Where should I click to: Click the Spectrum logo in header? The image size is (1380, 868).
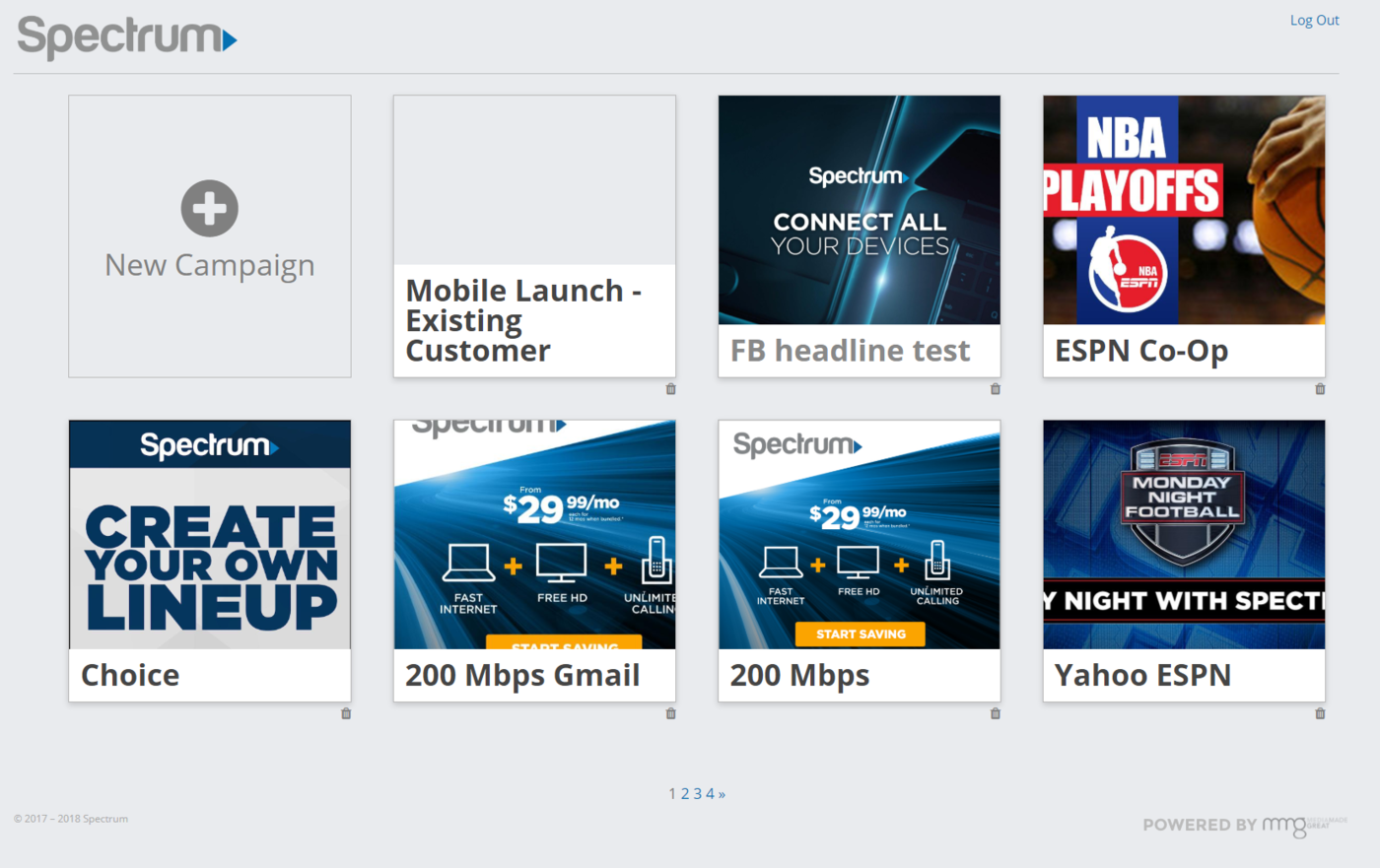coord(127,37)
